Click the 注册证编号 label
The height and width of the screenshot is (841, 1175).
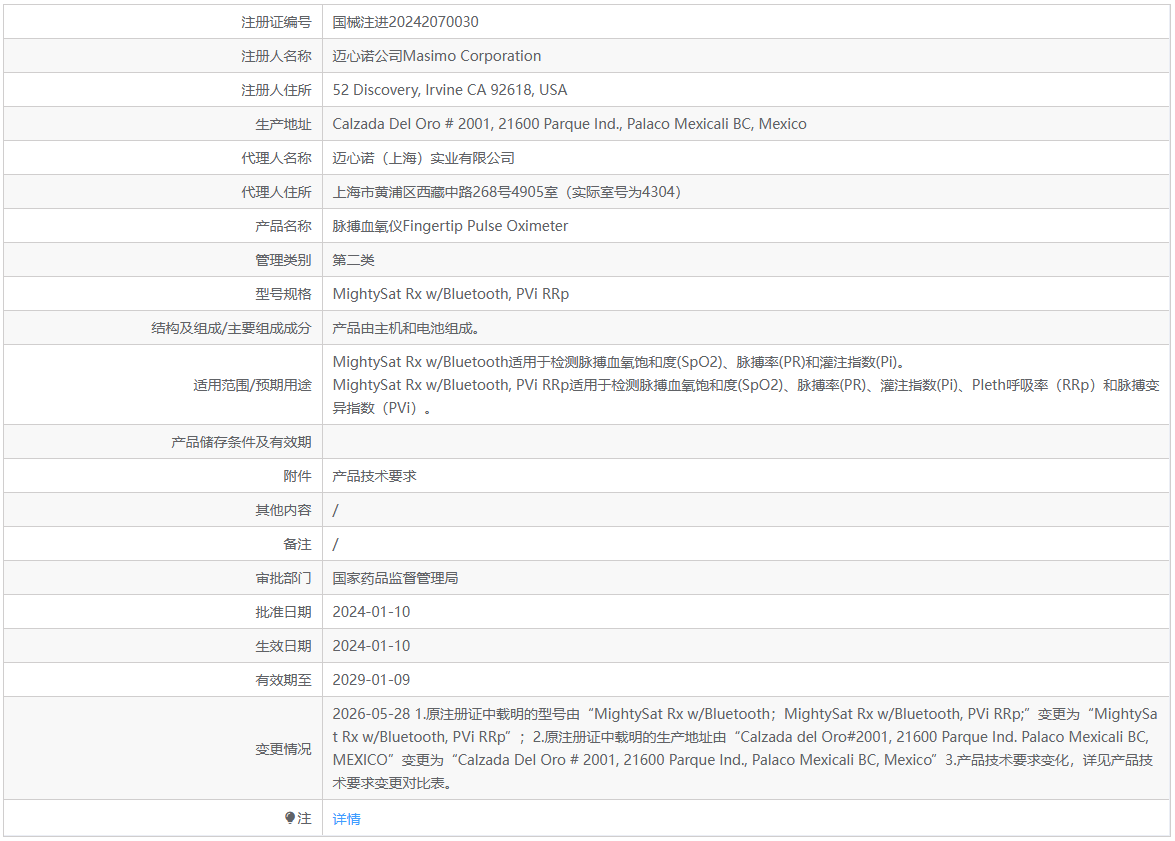[276, 22]
